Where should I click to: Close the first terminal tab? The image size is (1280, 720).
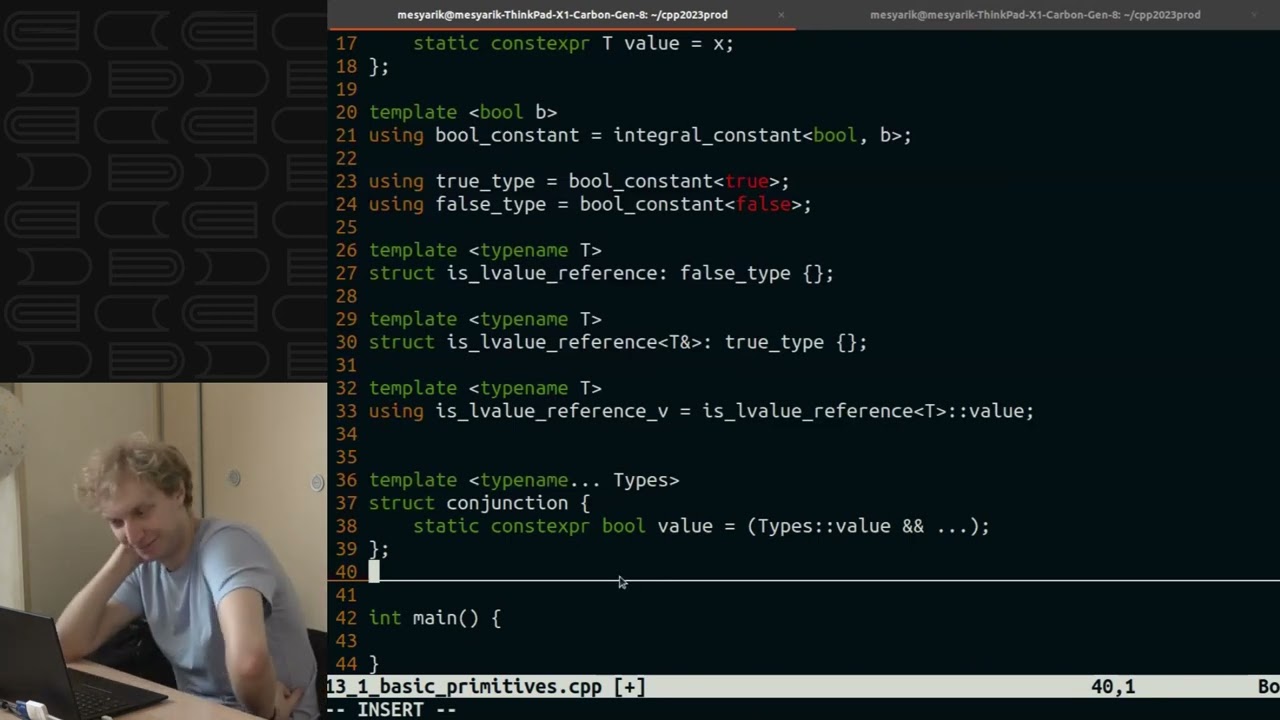pyautogui.click(x=781, y=15)
